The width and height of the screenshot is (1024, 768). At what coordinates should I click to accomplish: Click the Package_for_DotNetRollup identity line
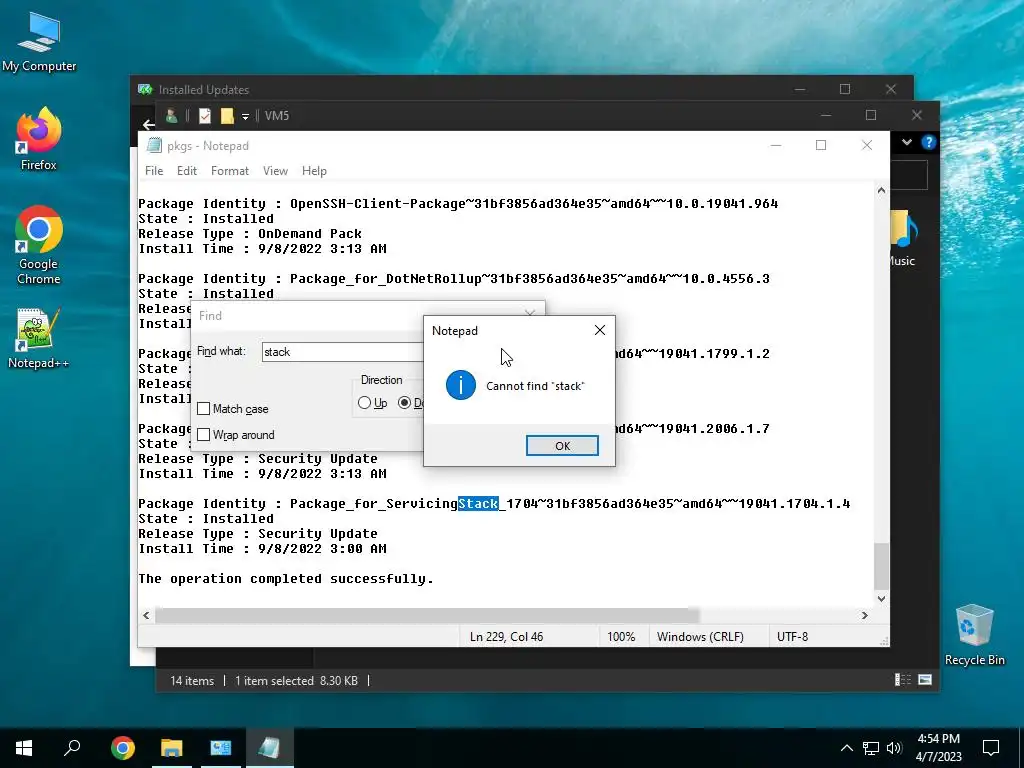pos(454,279)
